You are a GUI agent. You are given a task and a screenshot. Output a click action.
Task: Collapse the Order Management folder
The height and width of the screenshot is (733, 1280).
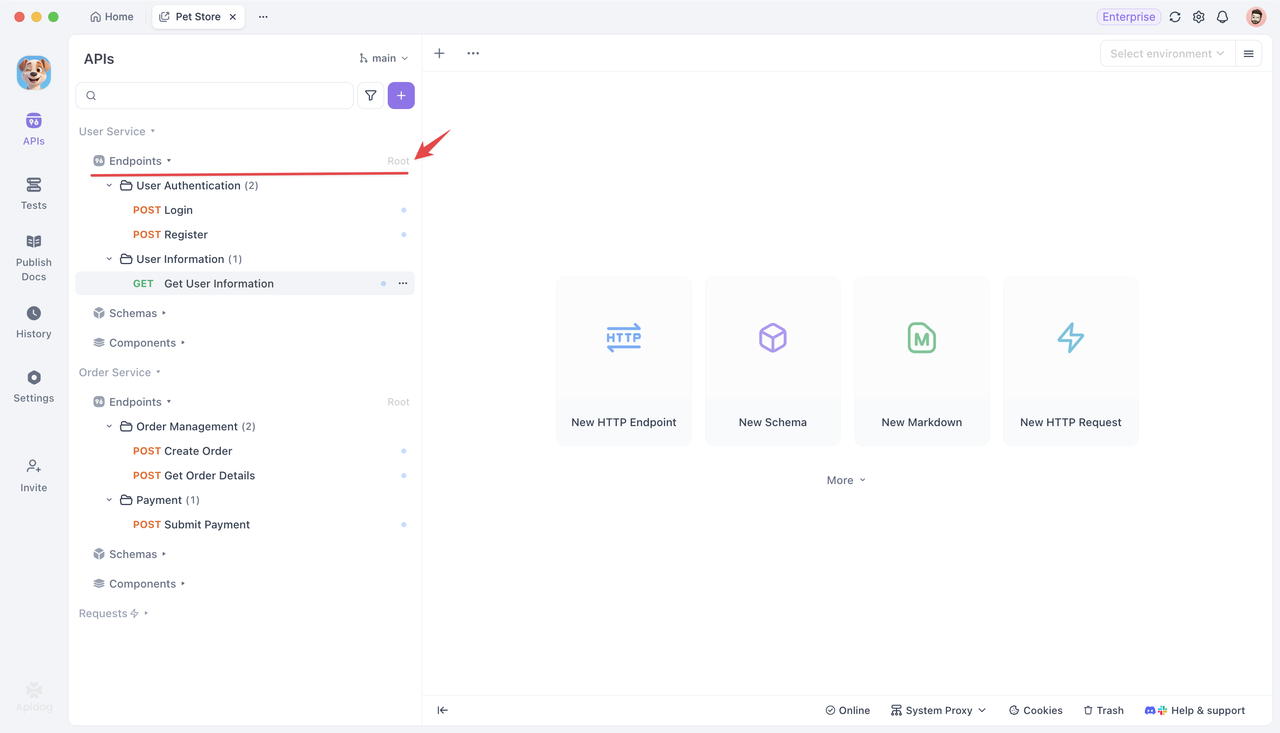click(110, 427)
